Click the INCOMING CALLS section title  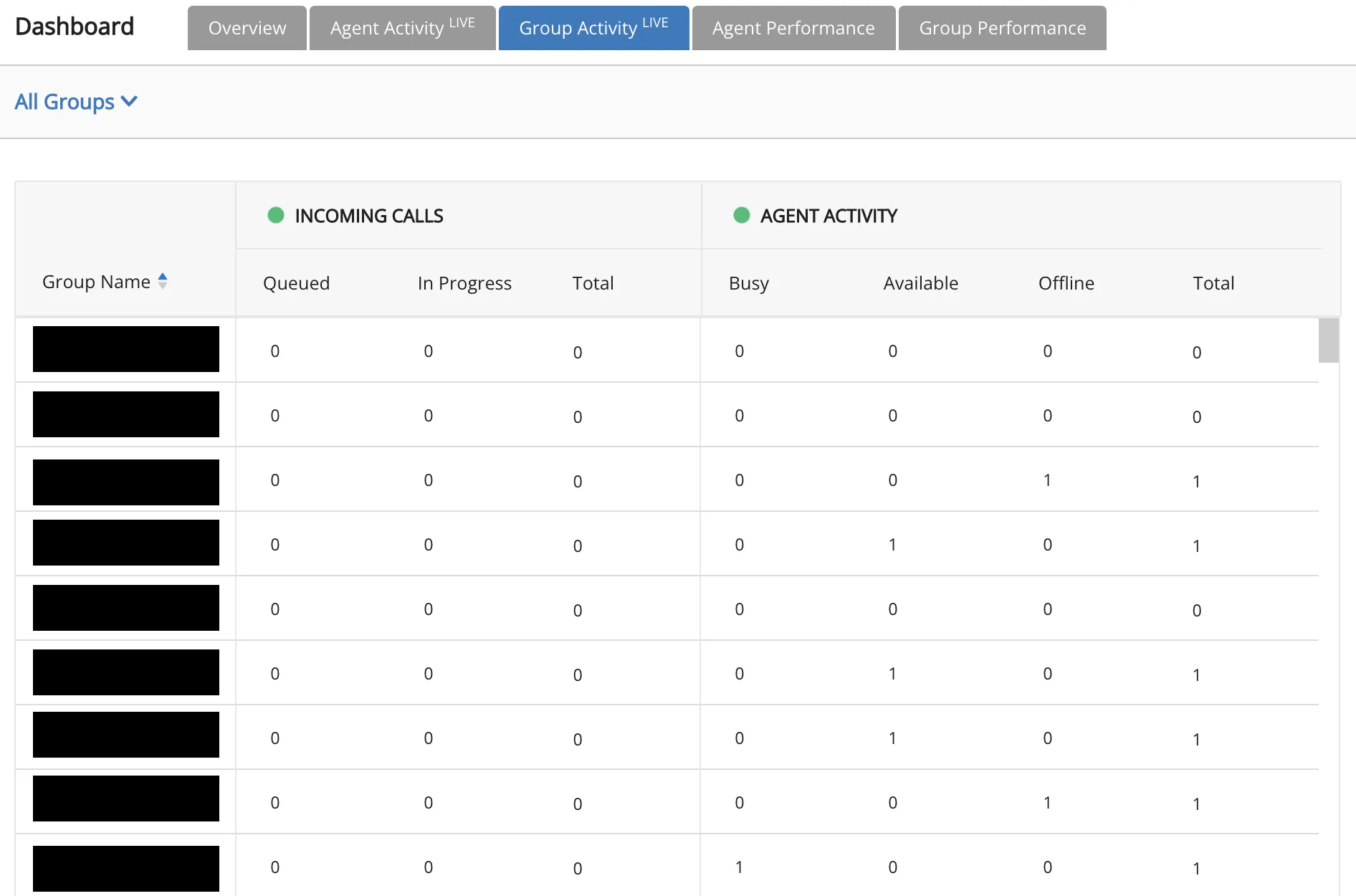tap(369, 216)
